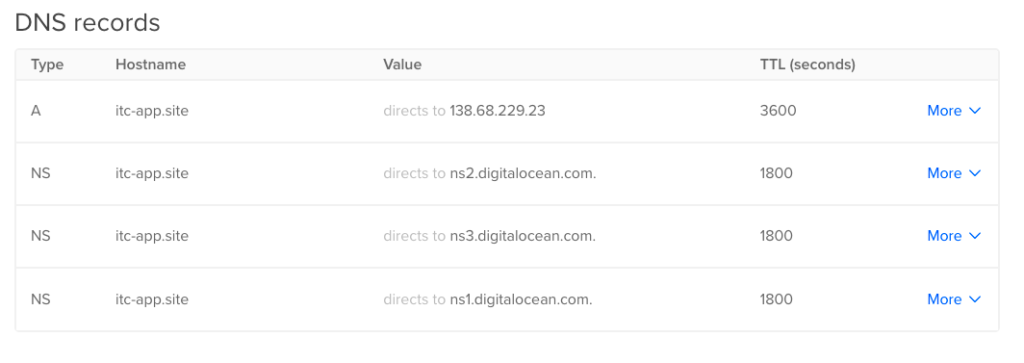This screenshot has height=363, width=1024.
Task: Click the chevron beside More on ns1 row
Action: pos(975,299)
